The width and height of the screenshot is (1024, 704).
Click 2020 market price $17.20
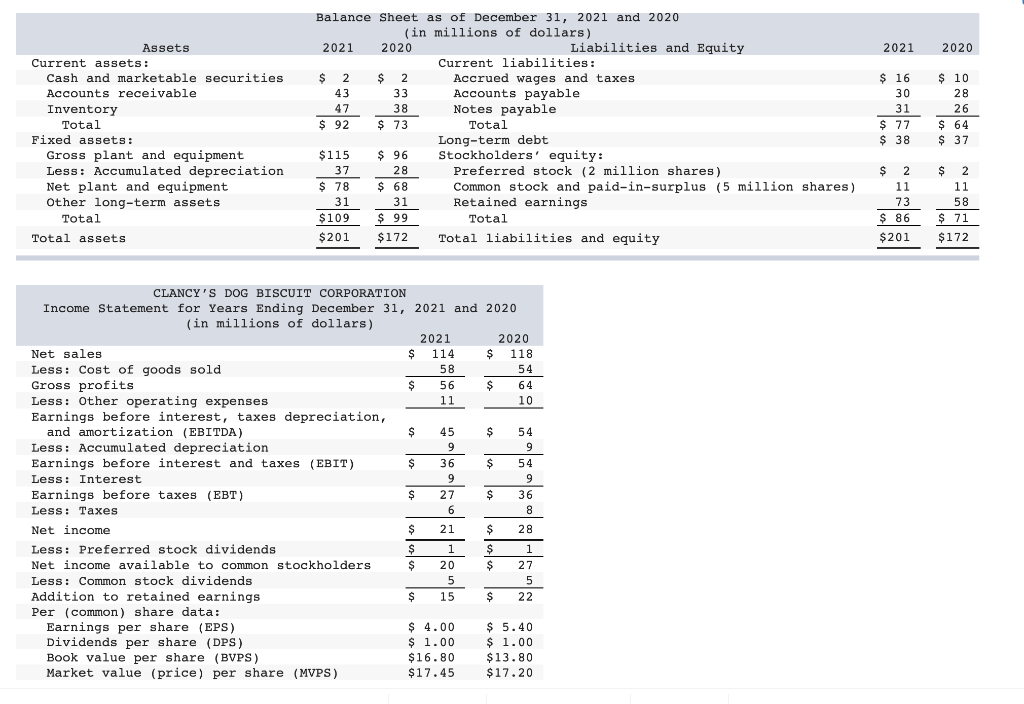pos(510,673)
